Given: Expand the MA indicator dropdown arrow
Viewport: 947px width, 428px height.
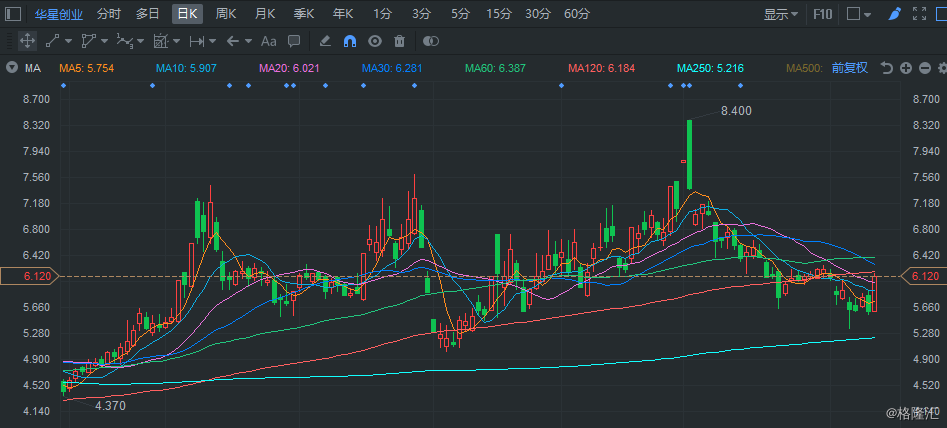Looking at the screenshot, I should (11, 68).
